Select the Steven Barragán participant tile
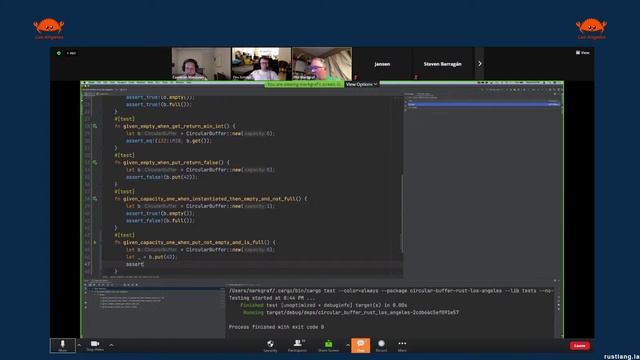This screenshot has width=640, height=360. click(443, 64)
